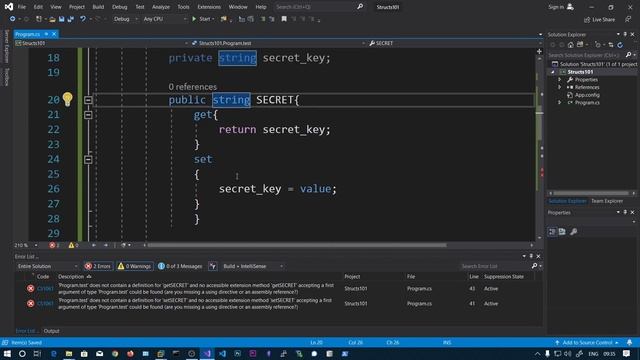The width and height of the screenshot is (640, 360).
Task: Click the Cortana search circle on taskbar
Action: 22,353
